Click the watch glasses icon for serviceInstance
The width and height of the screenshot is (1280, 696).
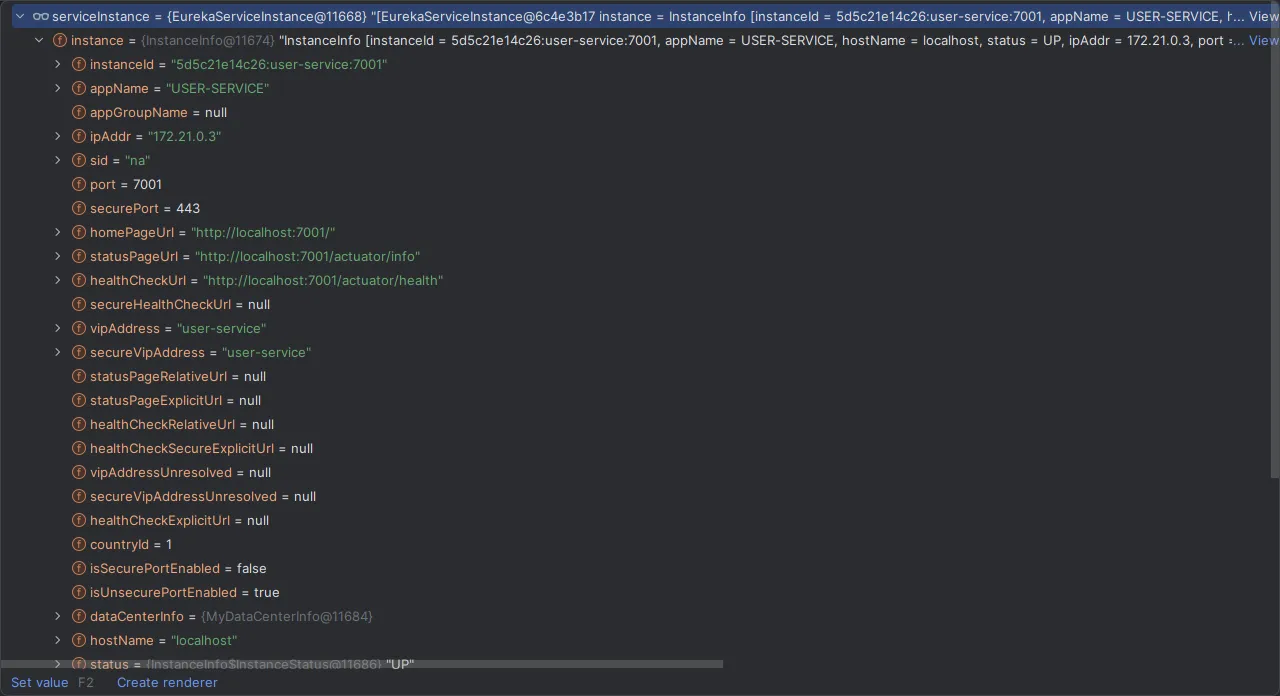click(x=40, y=16)
